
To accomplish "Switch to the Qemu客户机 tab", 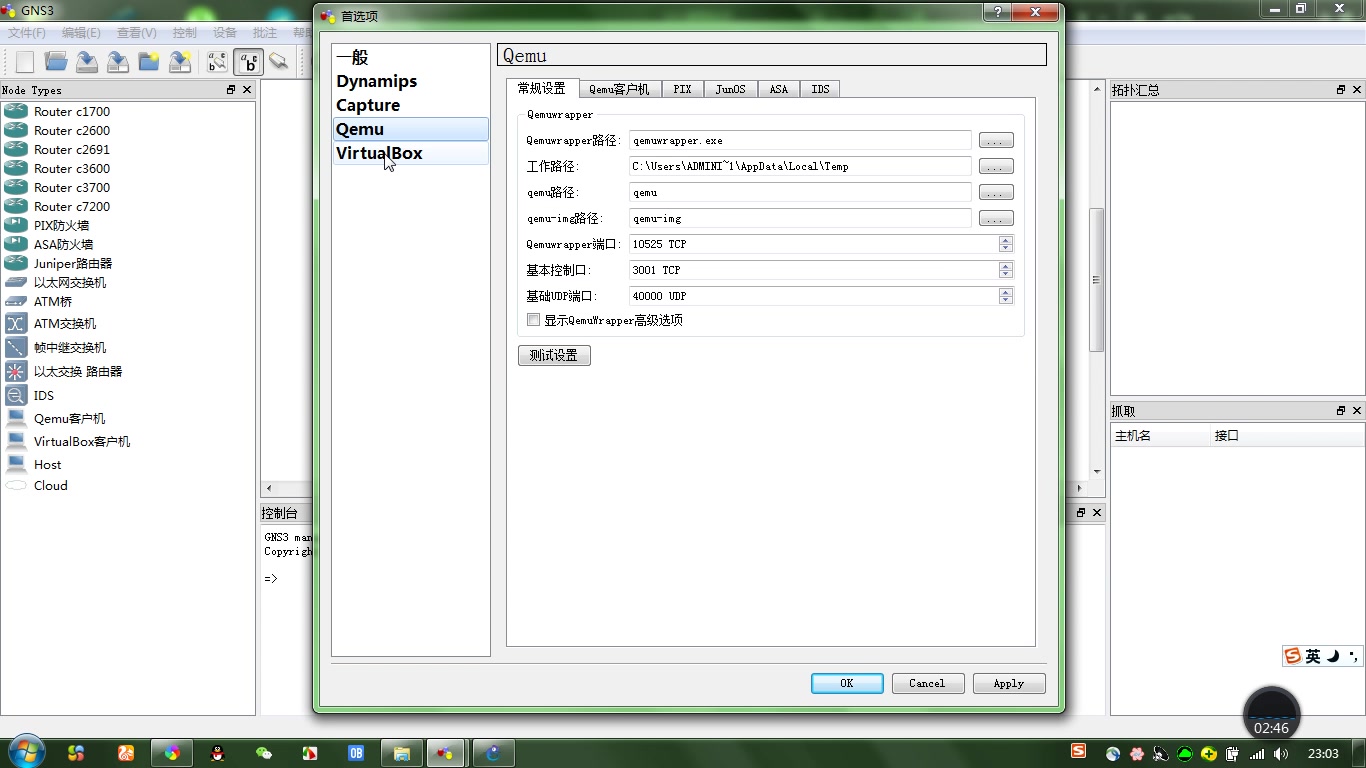I will point(619,89).
